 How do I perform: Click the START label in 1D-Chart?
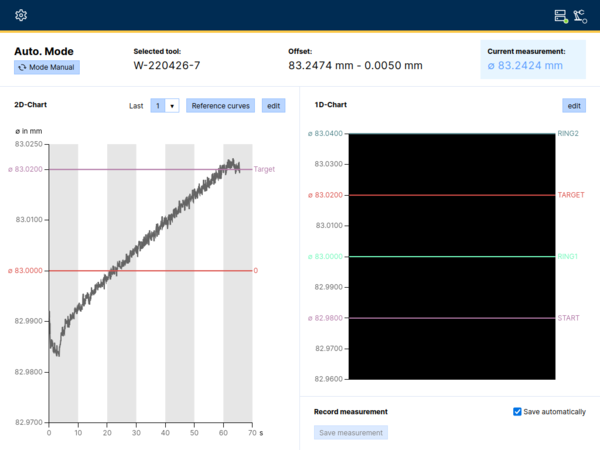click(568, 318)
